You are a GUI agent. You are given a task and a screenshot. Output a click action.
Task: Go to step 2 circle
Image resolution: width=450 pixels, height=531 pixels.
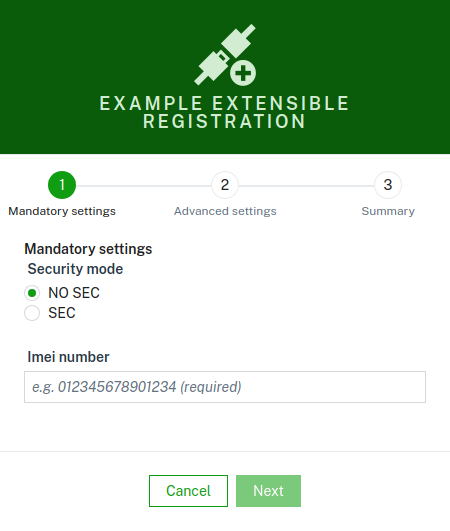pyautogui.click(x=225, y=185)
